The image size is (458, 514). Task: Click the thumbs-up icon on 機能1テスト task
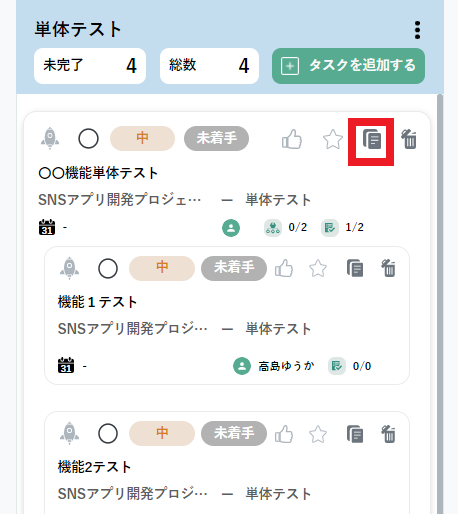[284, 268]
